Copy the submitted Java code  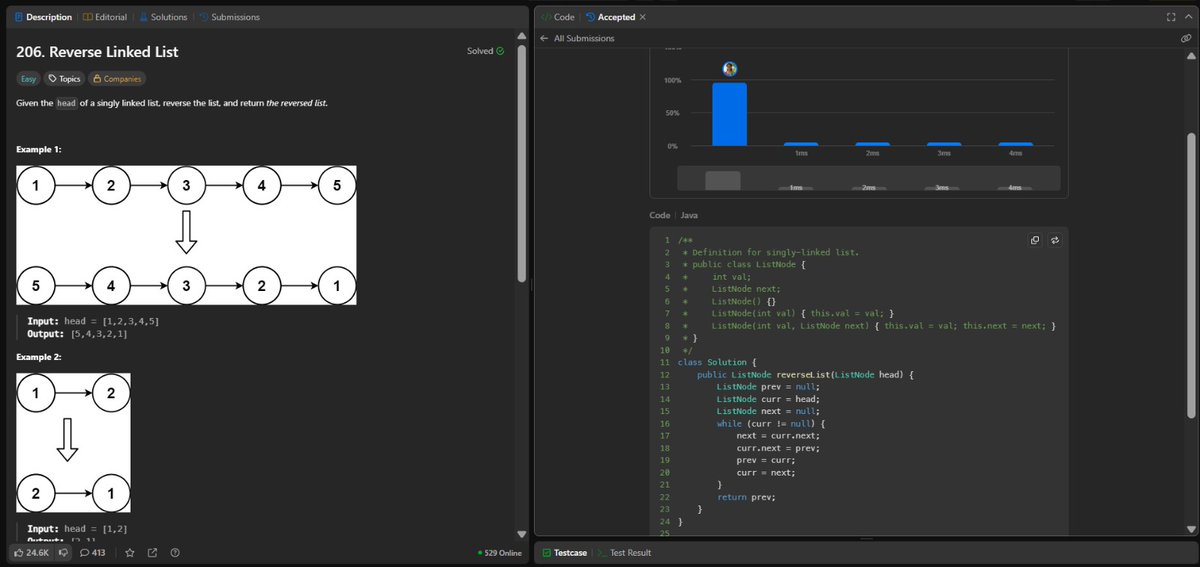point(1035,240)
